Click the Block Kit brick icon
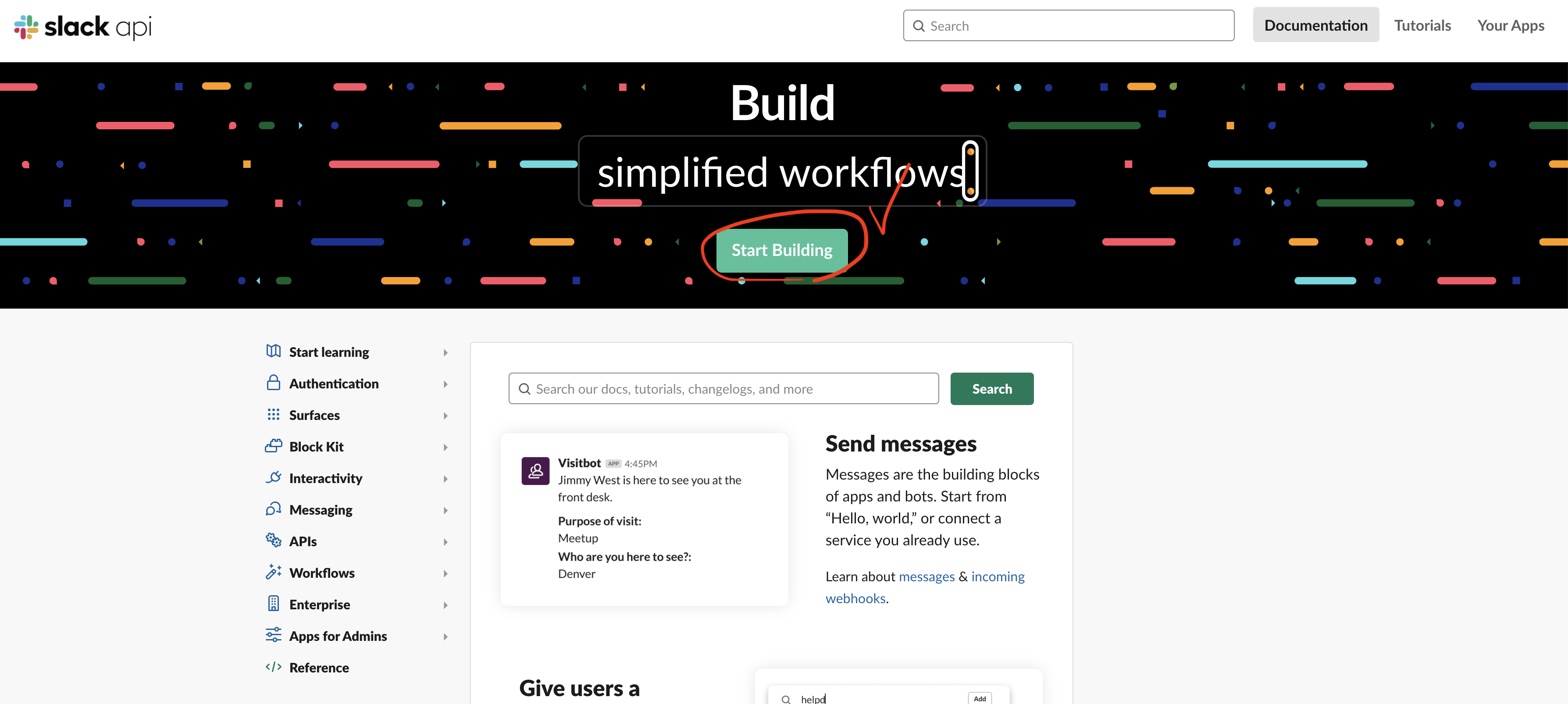 (273, 446)
